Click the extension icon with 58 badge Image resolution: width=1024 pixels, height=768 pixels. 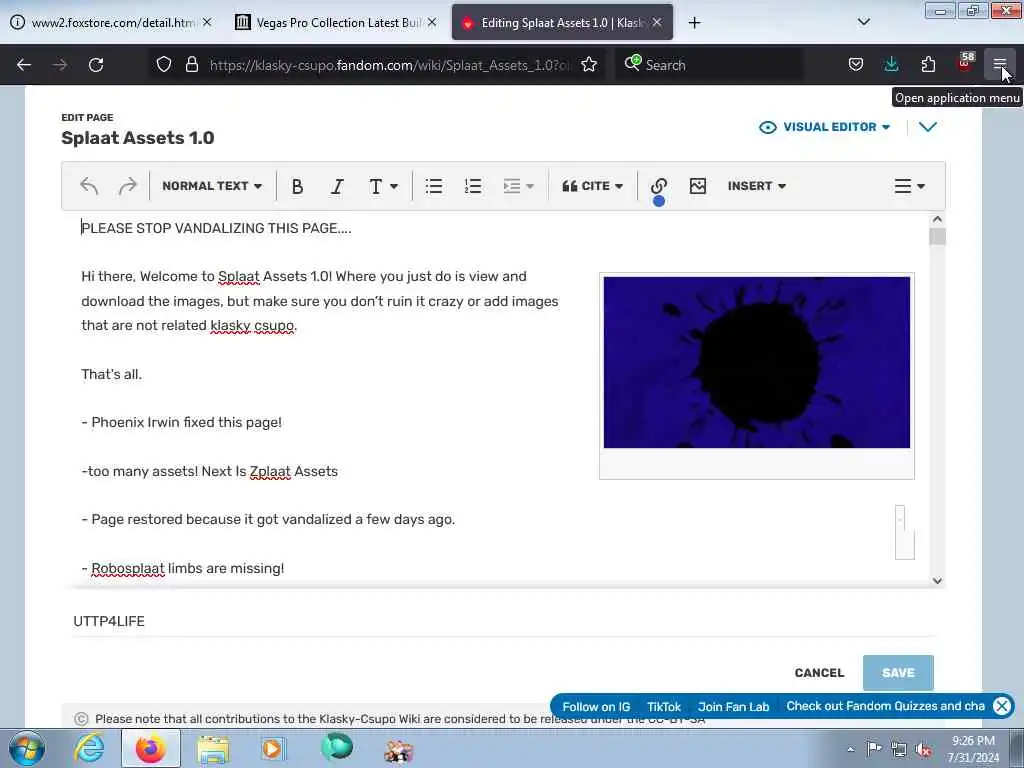coord(965,63)
